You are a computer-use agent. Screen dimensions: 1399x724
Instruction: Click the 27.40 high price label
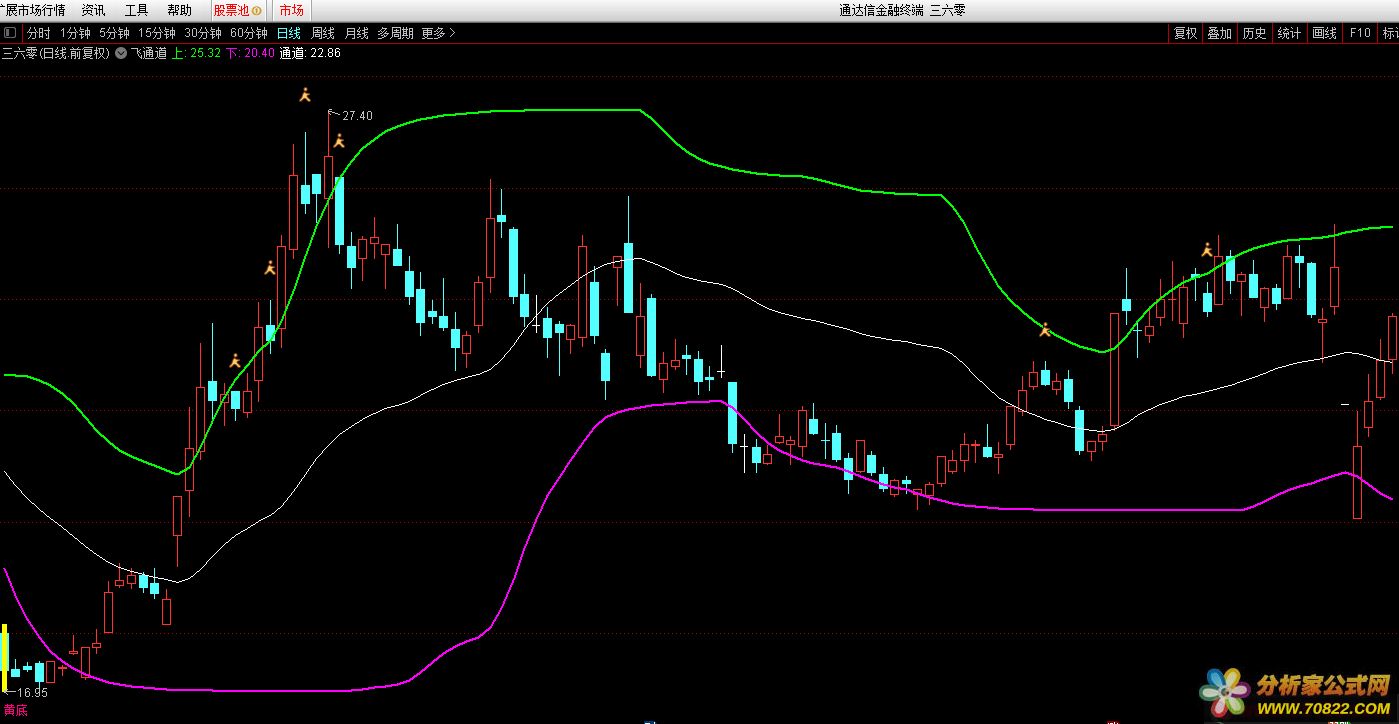[357, 116]
